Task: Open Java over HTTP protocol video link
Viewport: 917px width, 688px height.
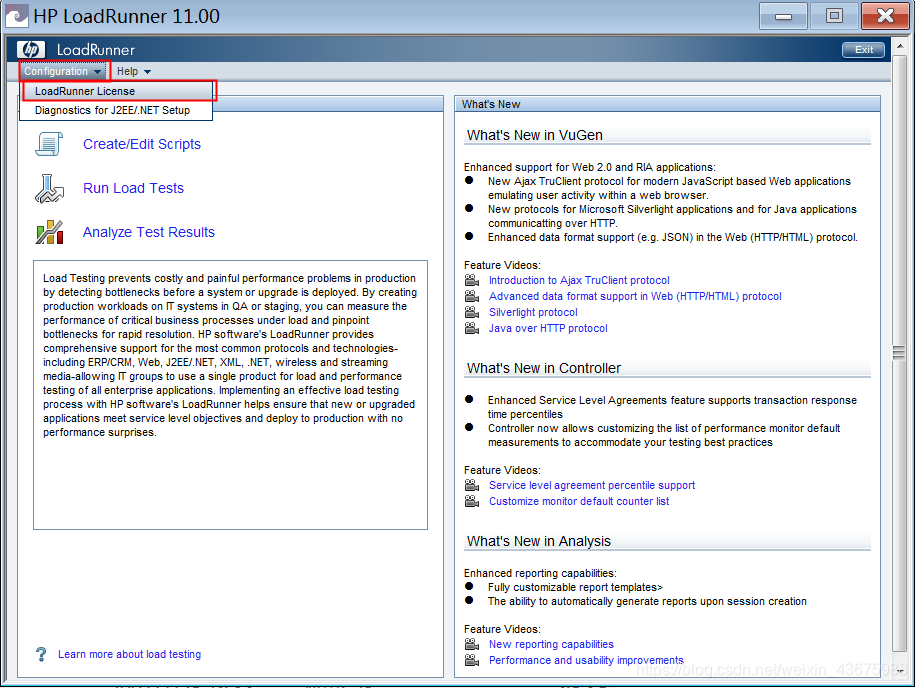Action: (x=548, y=328)
